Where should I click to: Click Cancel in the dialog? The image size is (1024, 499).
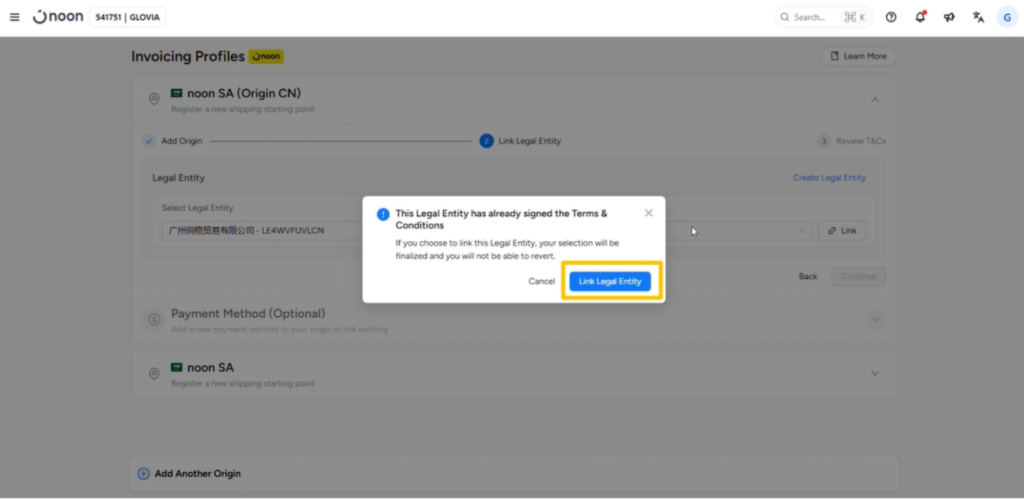tap(541, 282)
